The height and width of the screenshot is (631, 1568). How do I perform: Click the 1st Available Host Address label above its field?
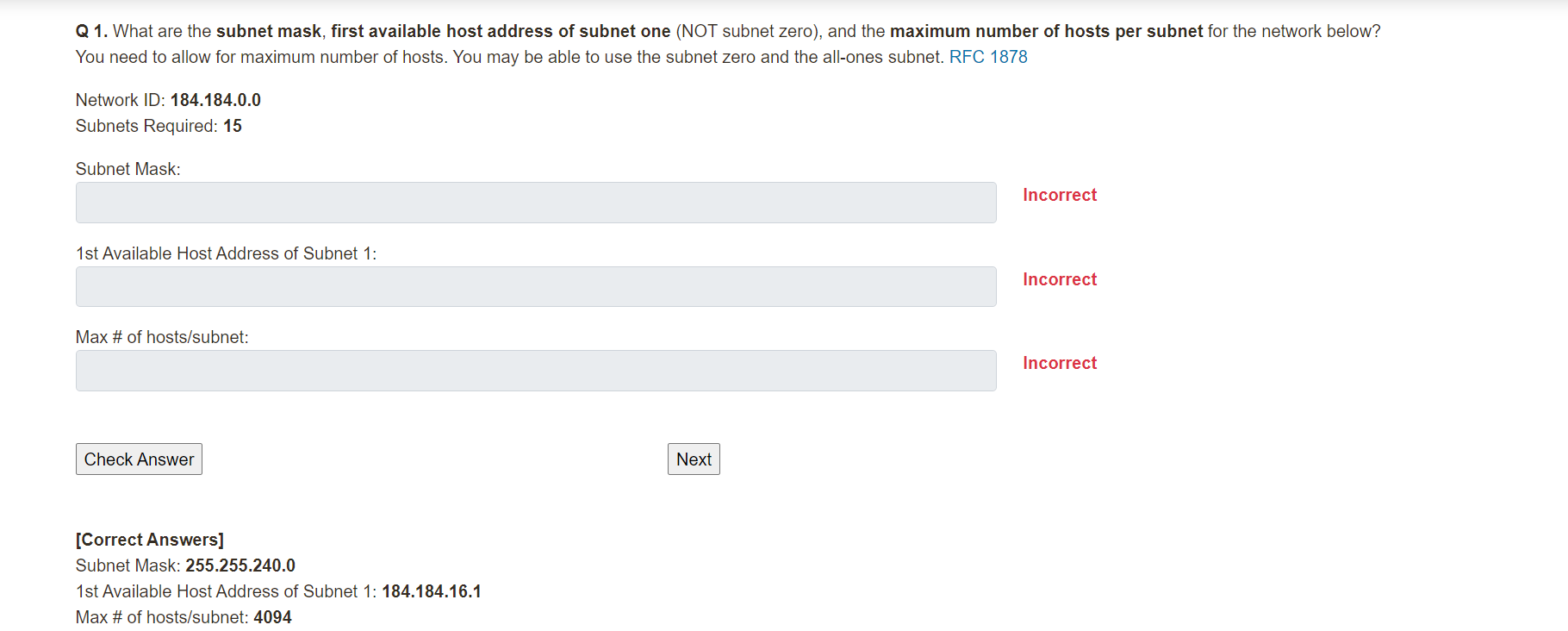pyautogui.click(x=226, y=253)
